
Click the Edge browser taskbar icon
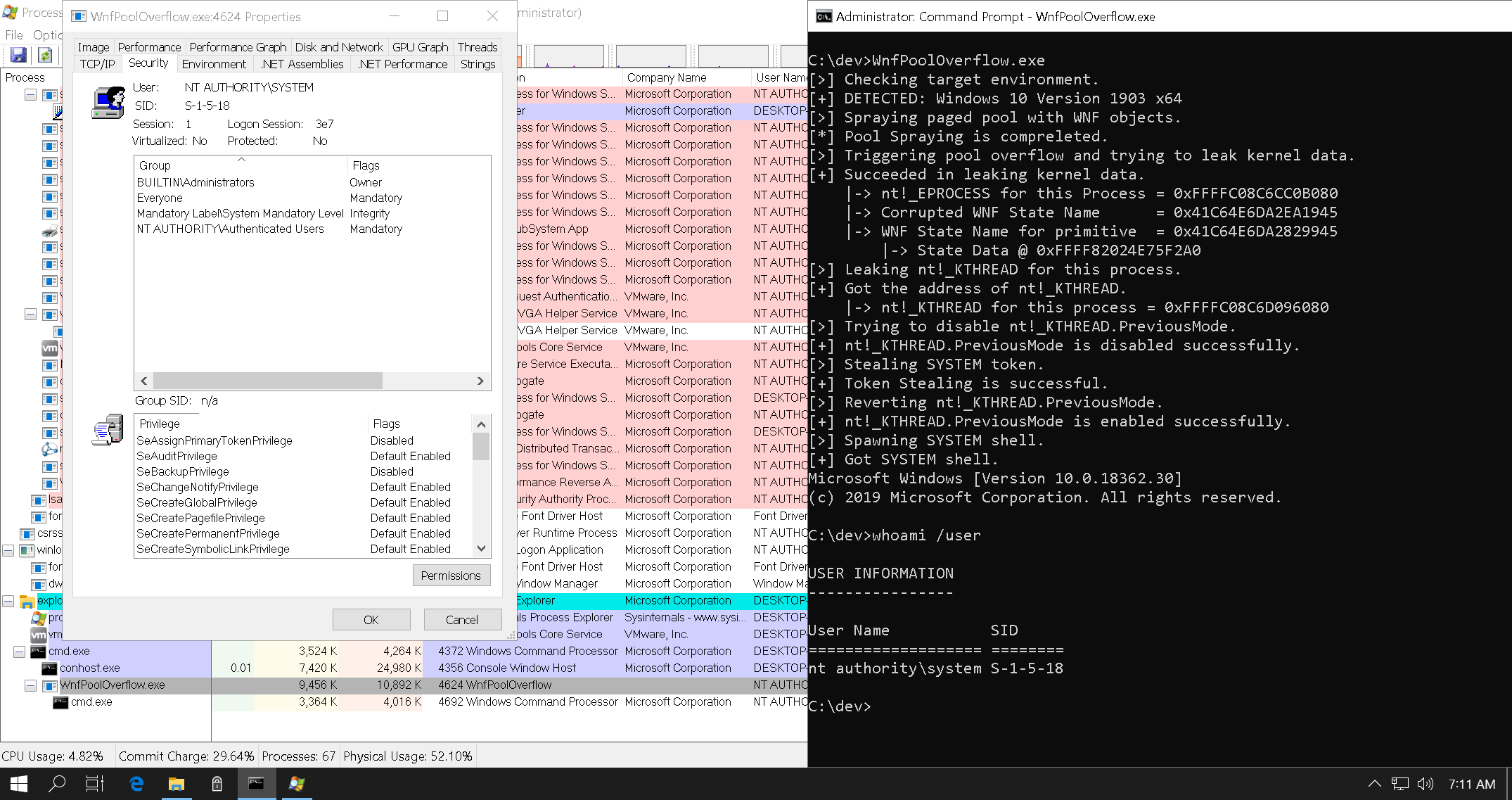[x=136, y=783]
